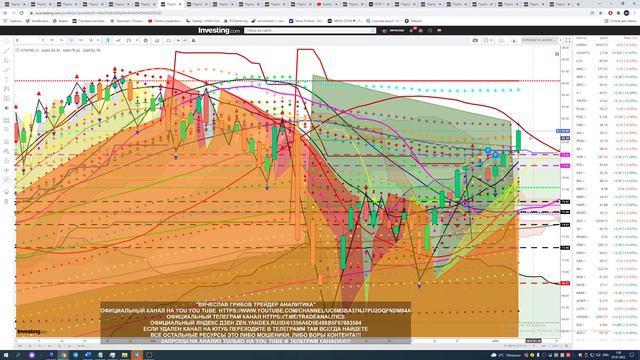Select the zoom-in tool in sidebar
Screen dimensions: 640x360
coord(6,130)
